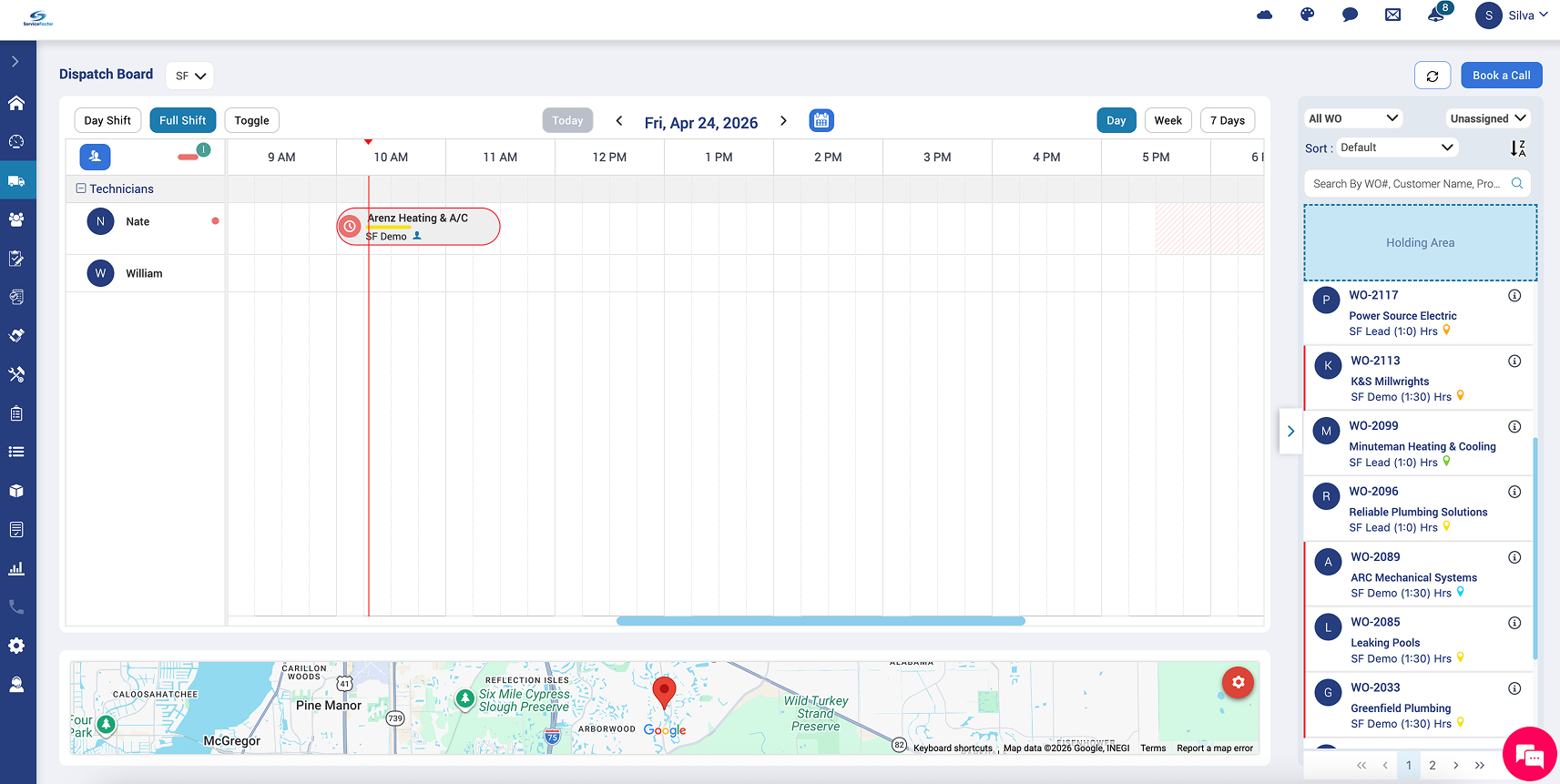Screen dimensions: 1560x784
Task: Click the technician filter icon button
Action: [95, 157]
